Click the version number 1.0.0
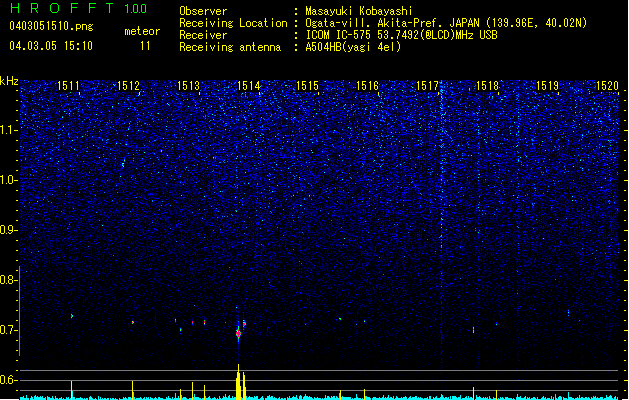629x400 pixels. pos(136,9)
